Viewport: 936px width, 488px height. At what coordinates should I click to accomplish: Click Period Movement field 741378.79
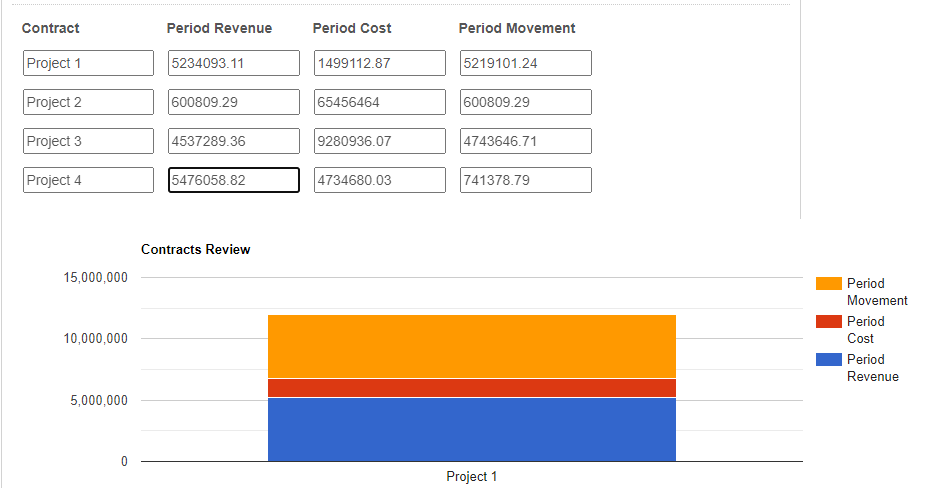[526, 180]
